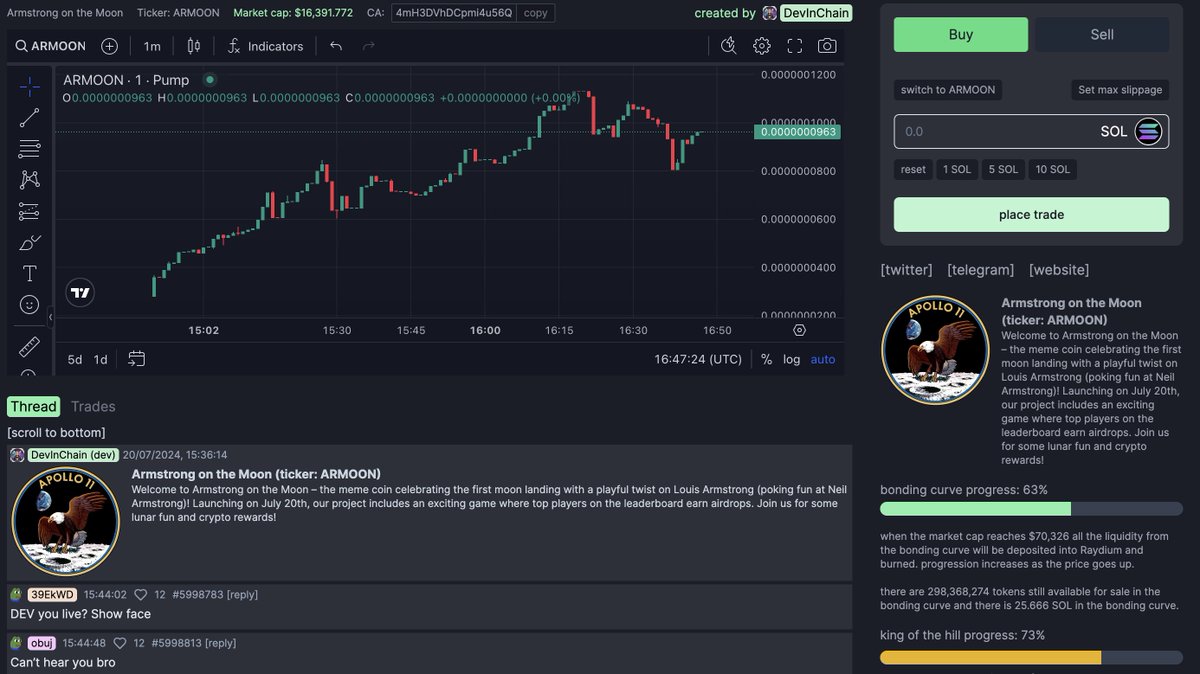The width and height of the screenshot is (1200, 674).
Task: Click the current price label 0.0000000963
Action: click(x=797, y=132)
